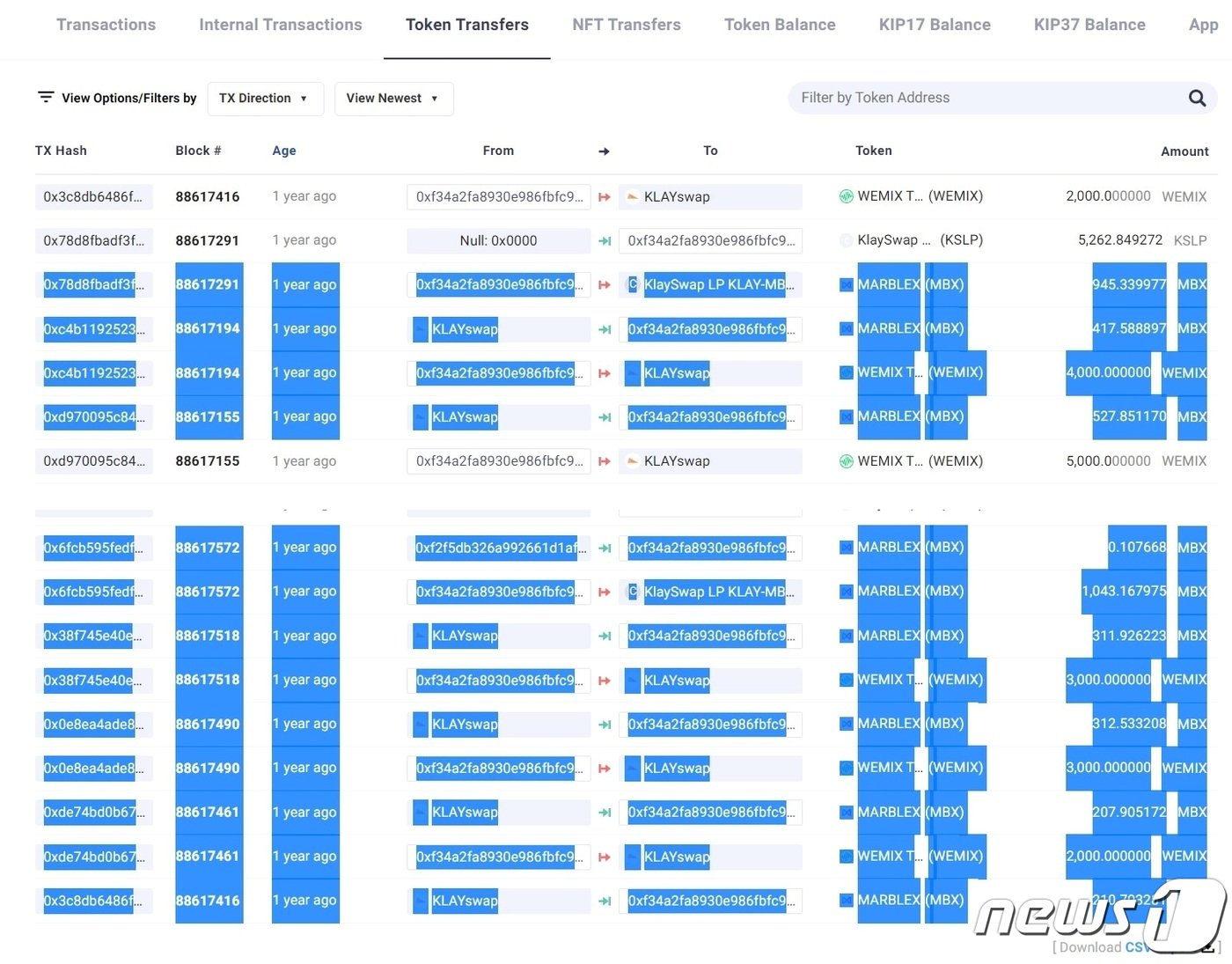This screenshot has width=1232, height=964.
Task: Click the Block # column header
Action: point(198,151)
